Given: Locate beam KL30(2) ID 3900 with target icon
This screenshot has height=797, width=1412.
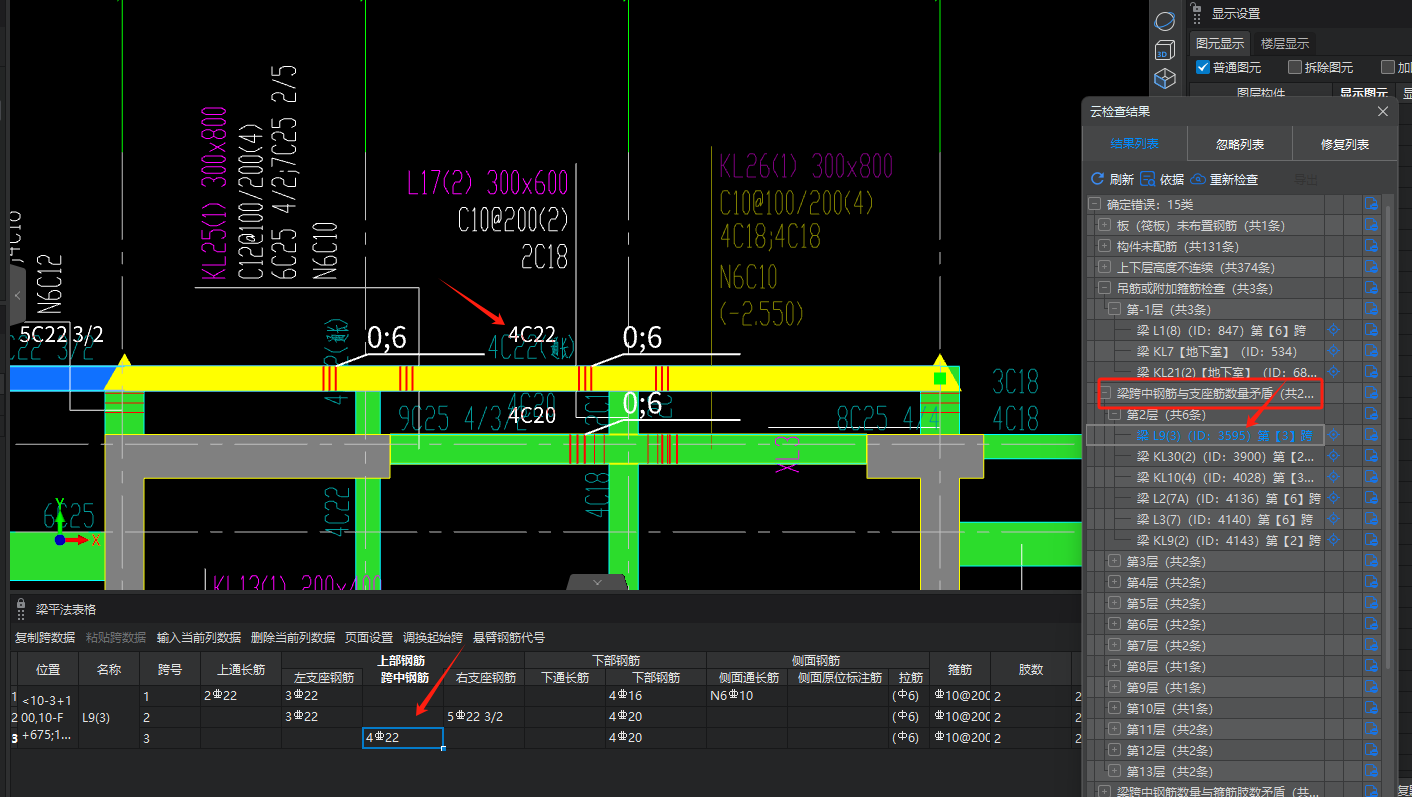Looking at the screenshot, I should pyautogui.click(x=1332, y=456).
